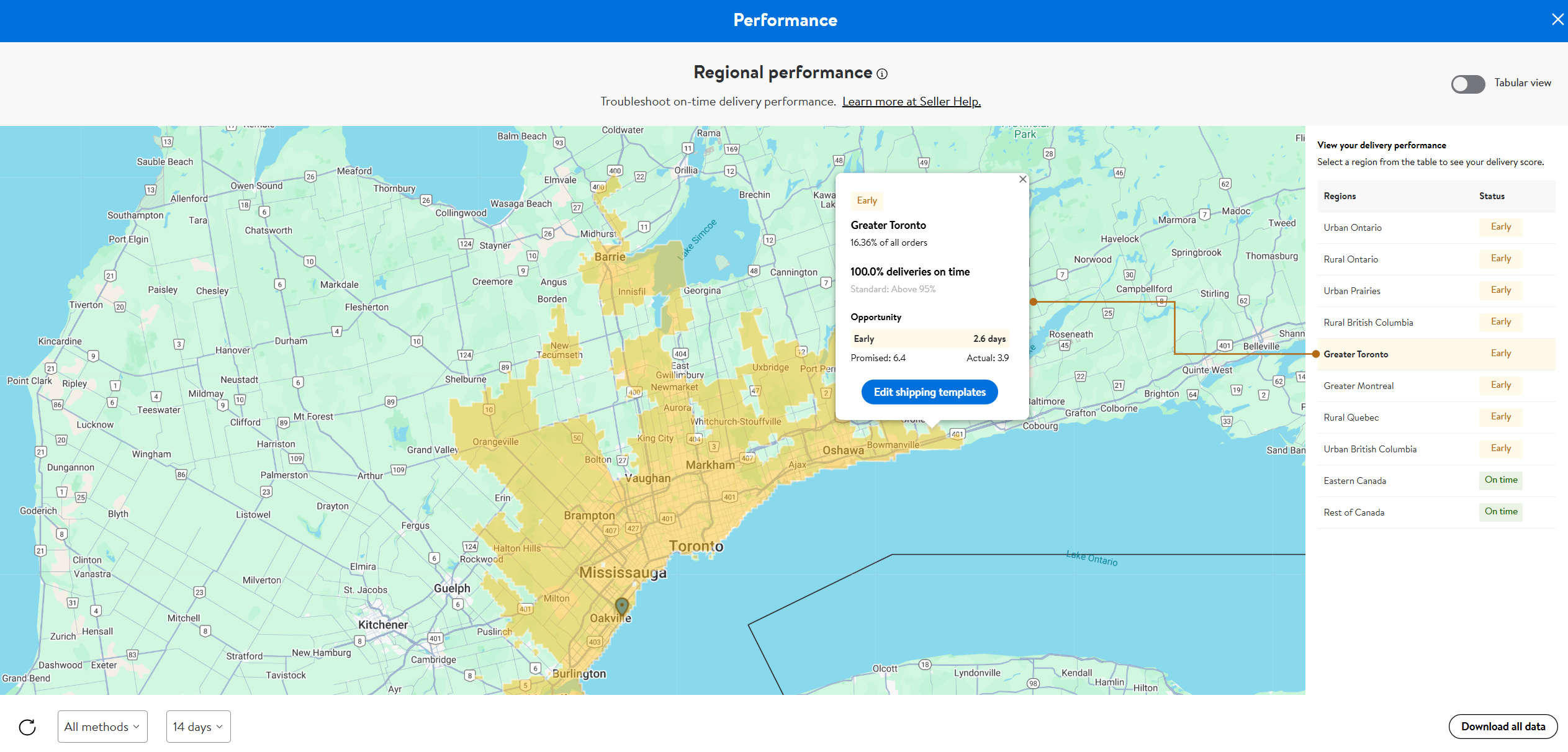
Task: Click the Early badge for Urban Prairies
Action: [x=1500, y=290]
